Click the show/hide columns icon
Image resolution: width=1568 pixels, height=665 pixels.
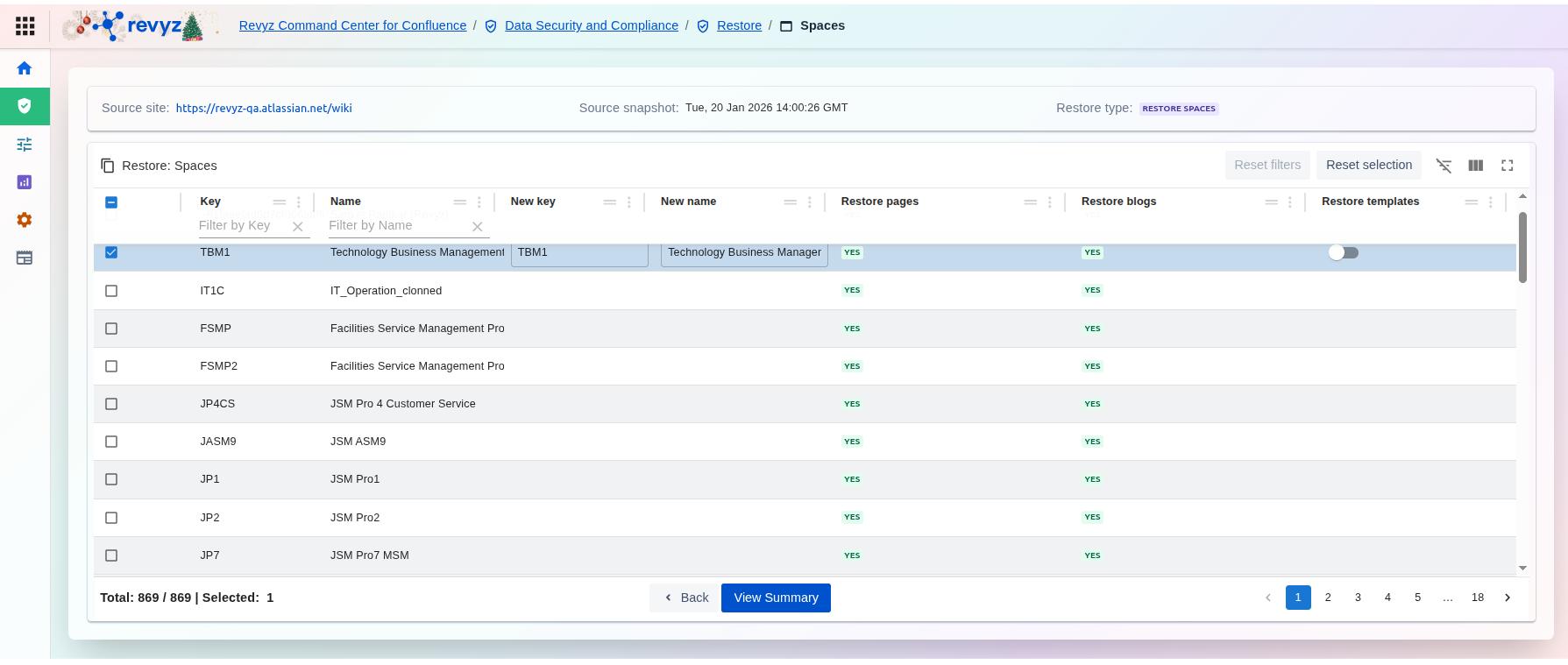(1476, 166)
